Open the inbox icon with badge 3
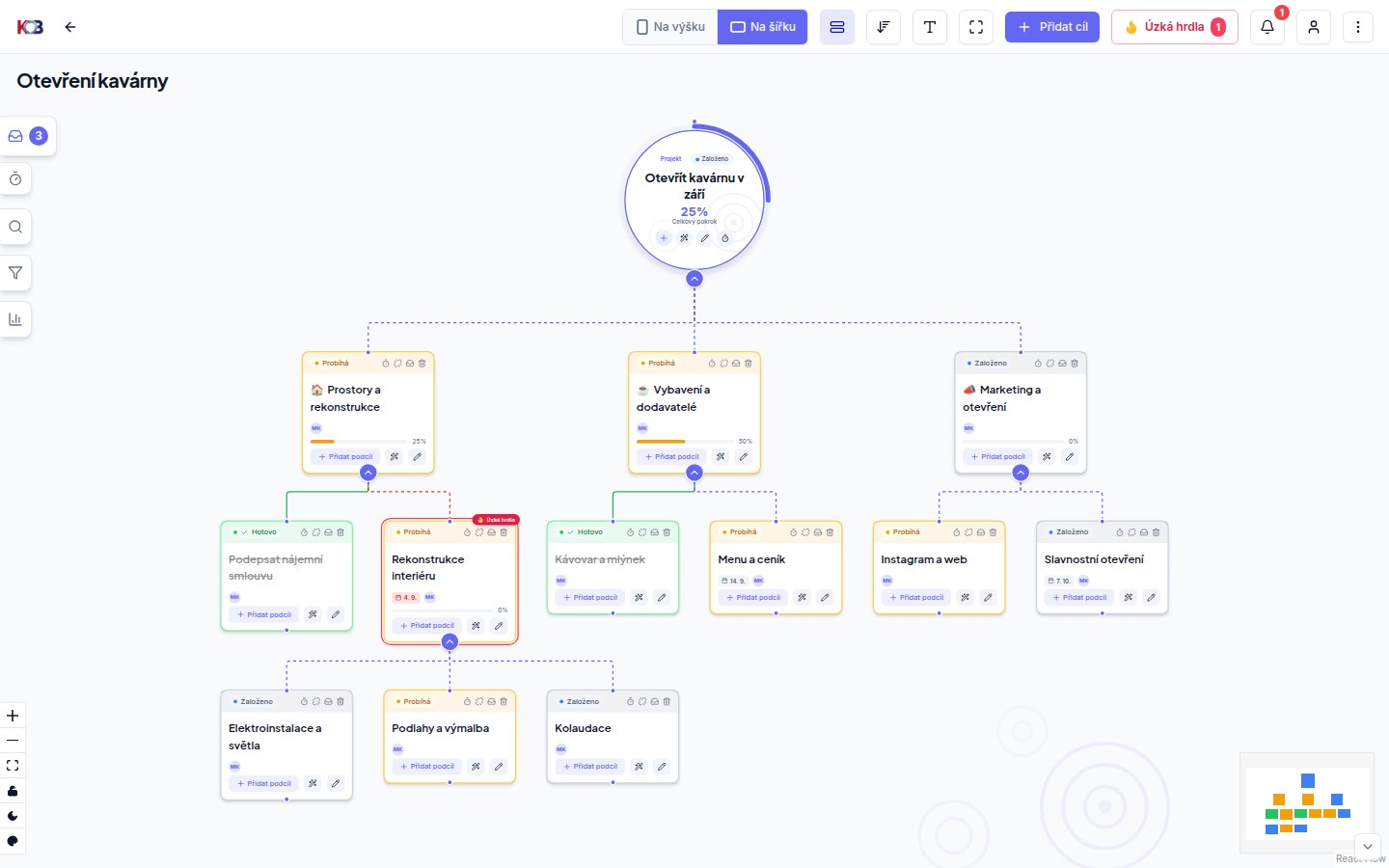The height and width of the screenshot is (868, 1389). click(27, 136)
